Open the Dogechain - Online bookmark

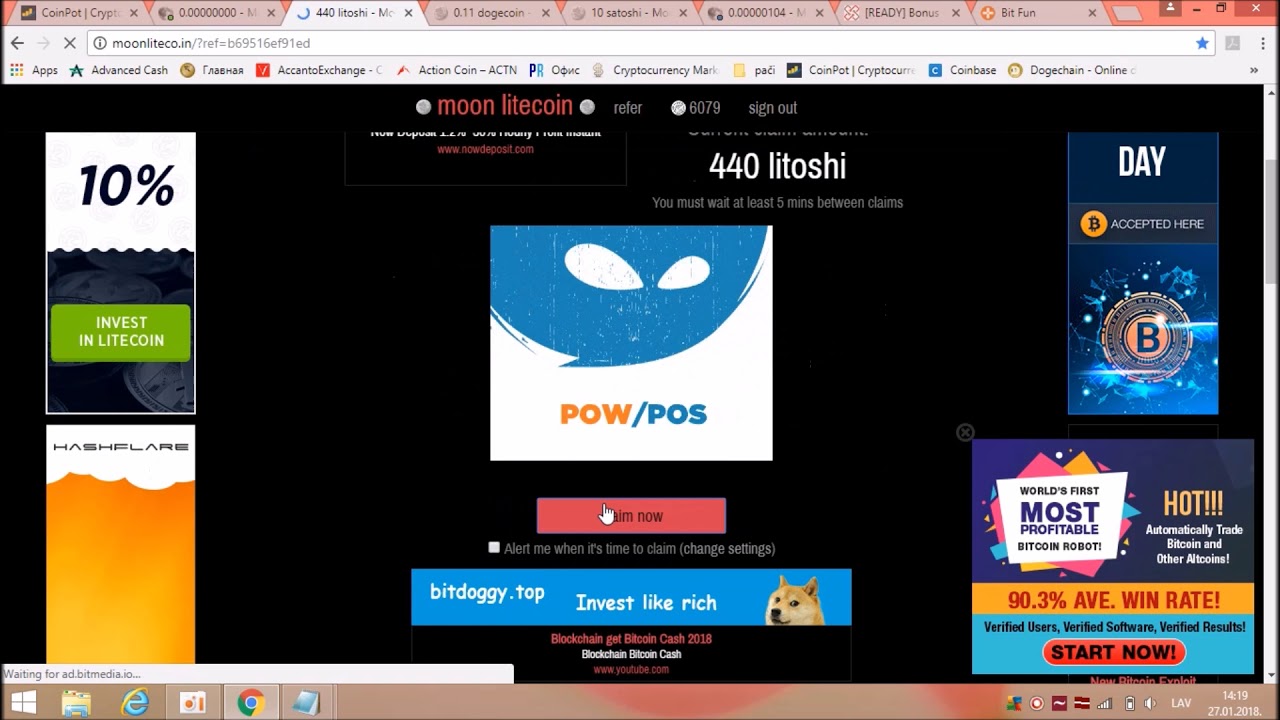pyautogui.click(x=1072, y=70)
